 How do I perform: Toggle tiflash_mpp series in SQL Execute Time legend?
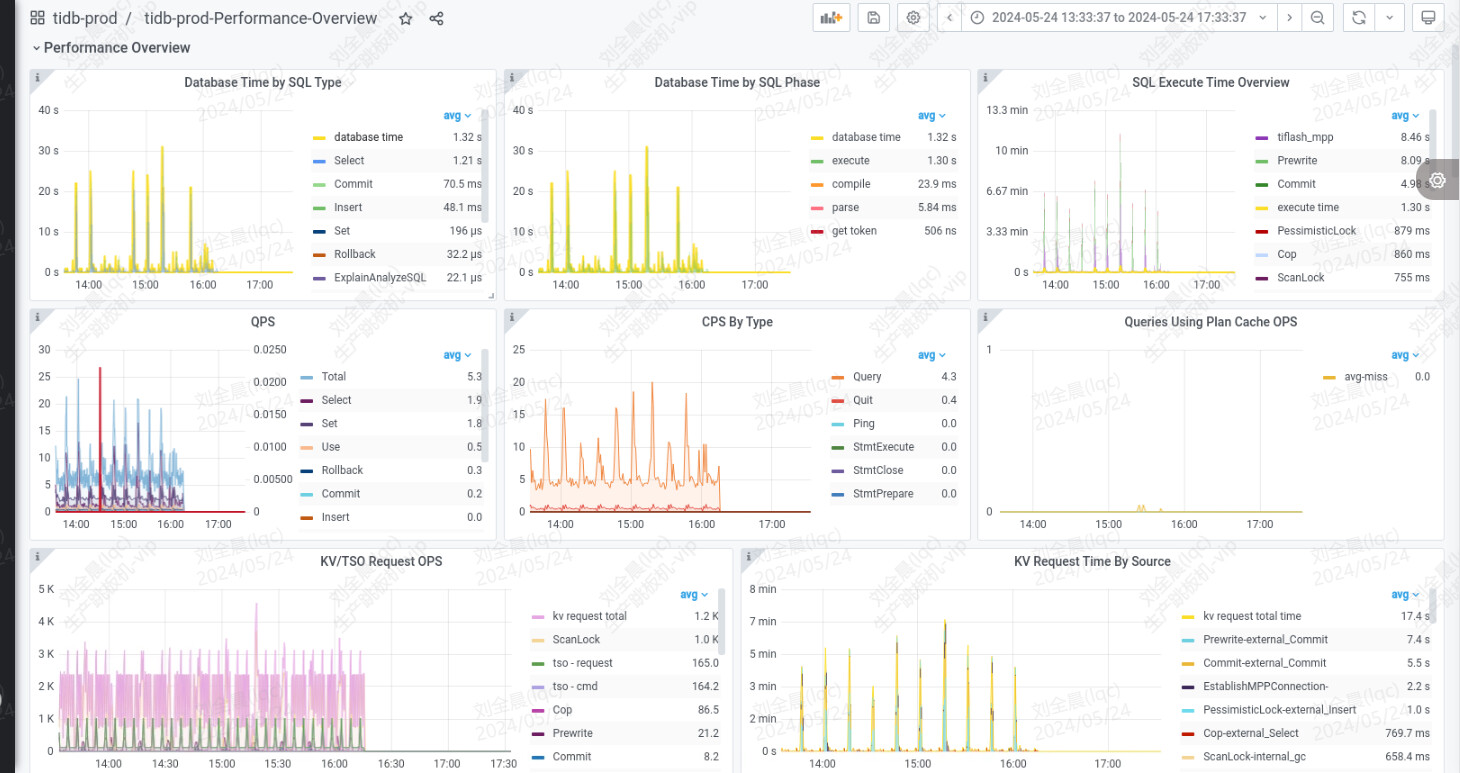[1305, 137]
